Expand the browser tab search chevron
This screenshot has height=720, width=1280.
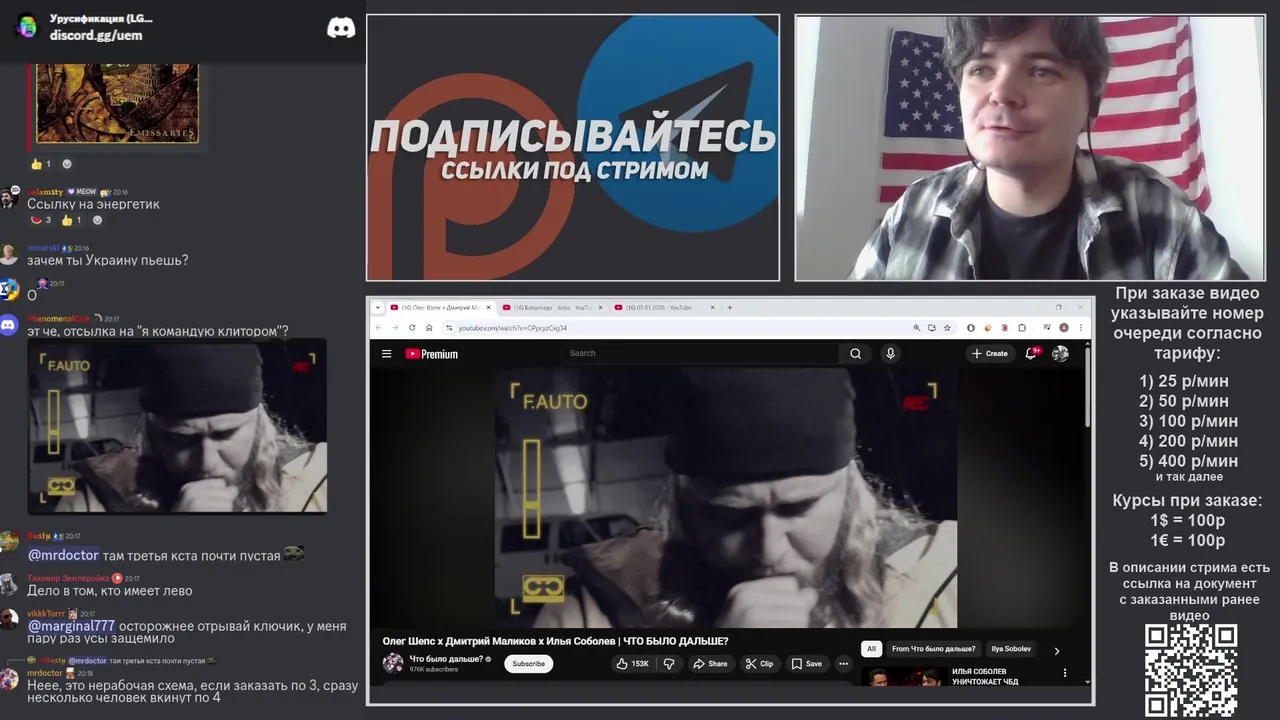(378, 307)
